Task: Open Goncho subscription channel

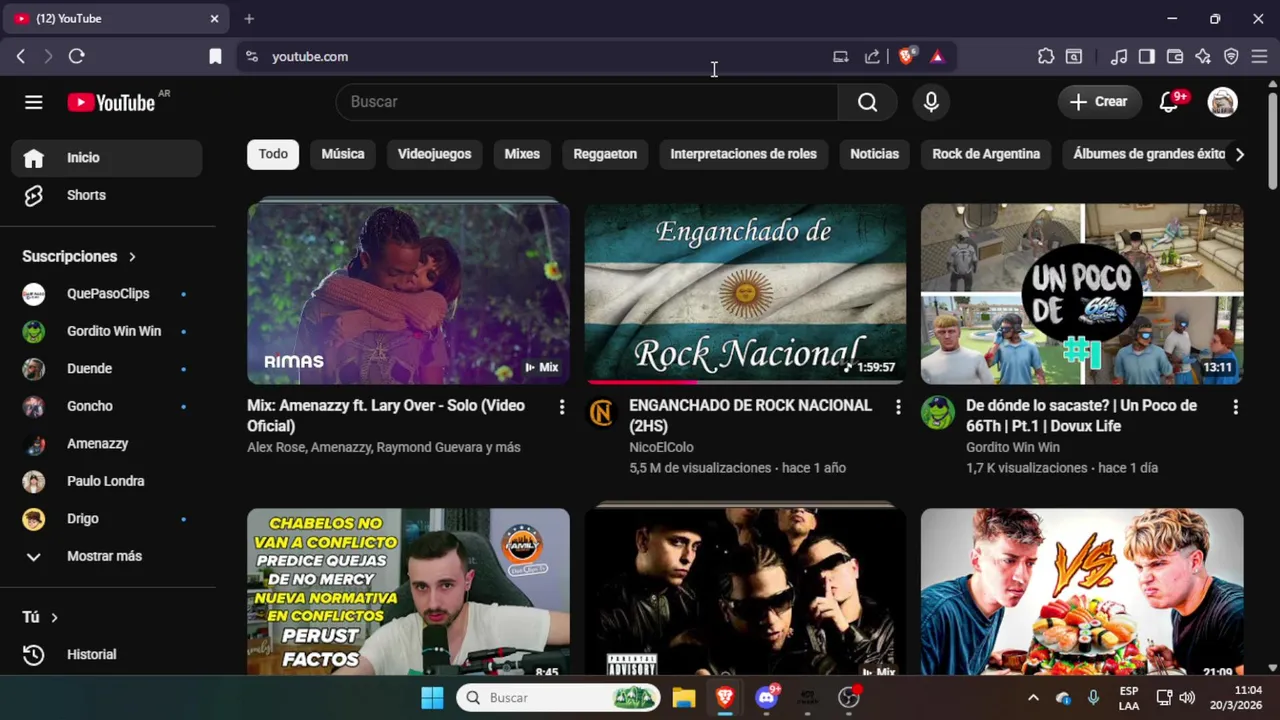Action: 107,406
